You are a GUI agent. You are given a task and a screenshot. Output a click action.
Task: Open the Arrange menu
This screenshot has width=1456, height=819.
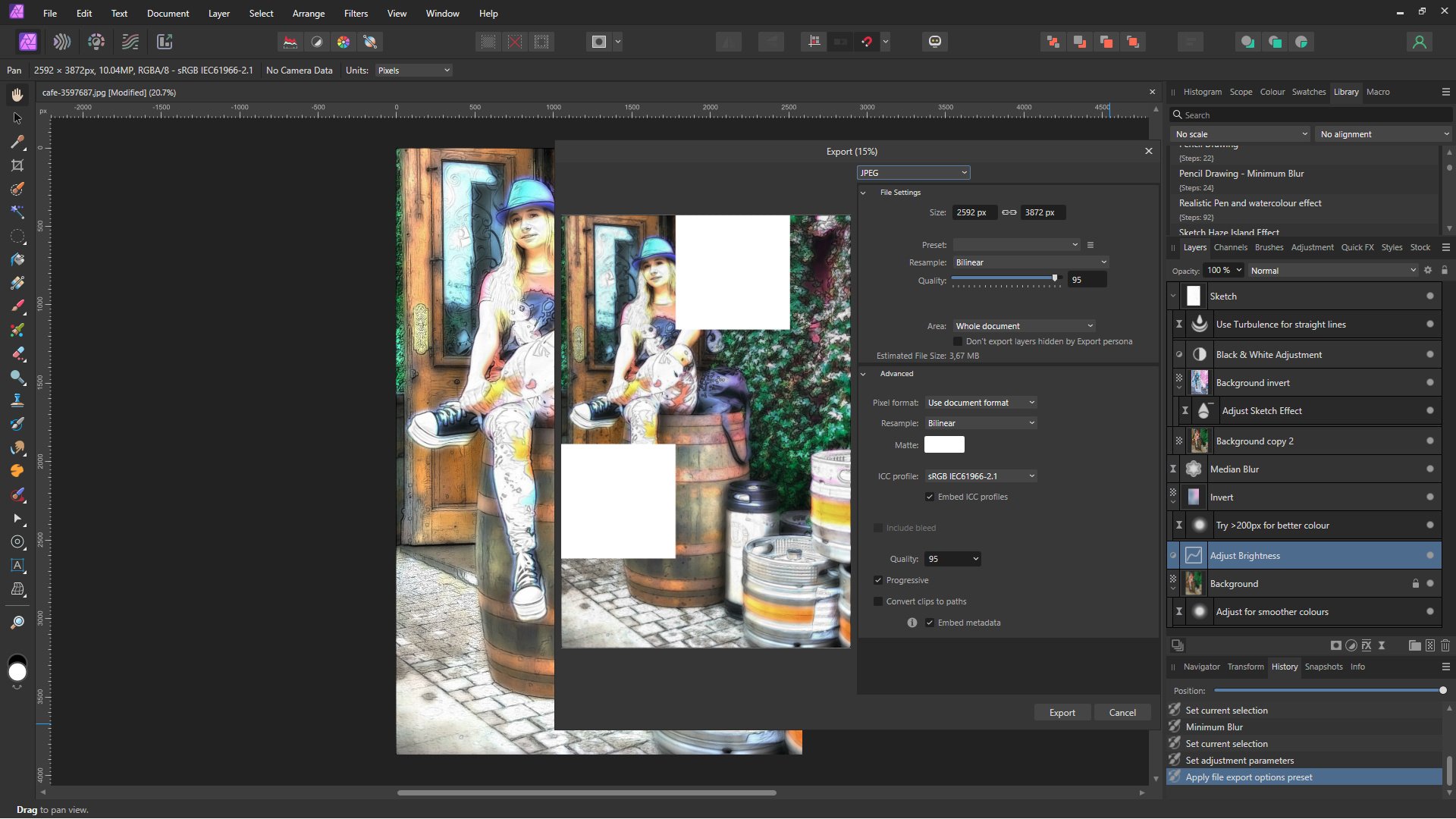point(308,14)
